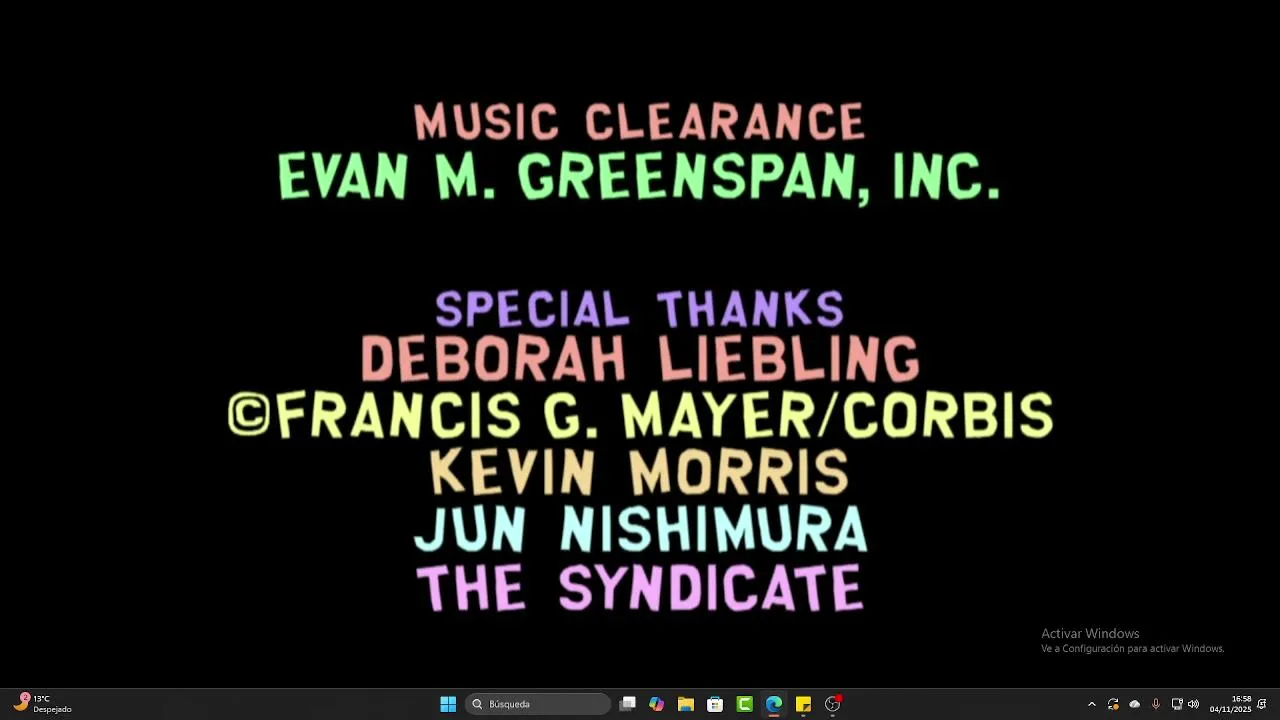The image size is (1280, 720).
Task: Open Task View from the taskbar
Action: coord(628,704)
